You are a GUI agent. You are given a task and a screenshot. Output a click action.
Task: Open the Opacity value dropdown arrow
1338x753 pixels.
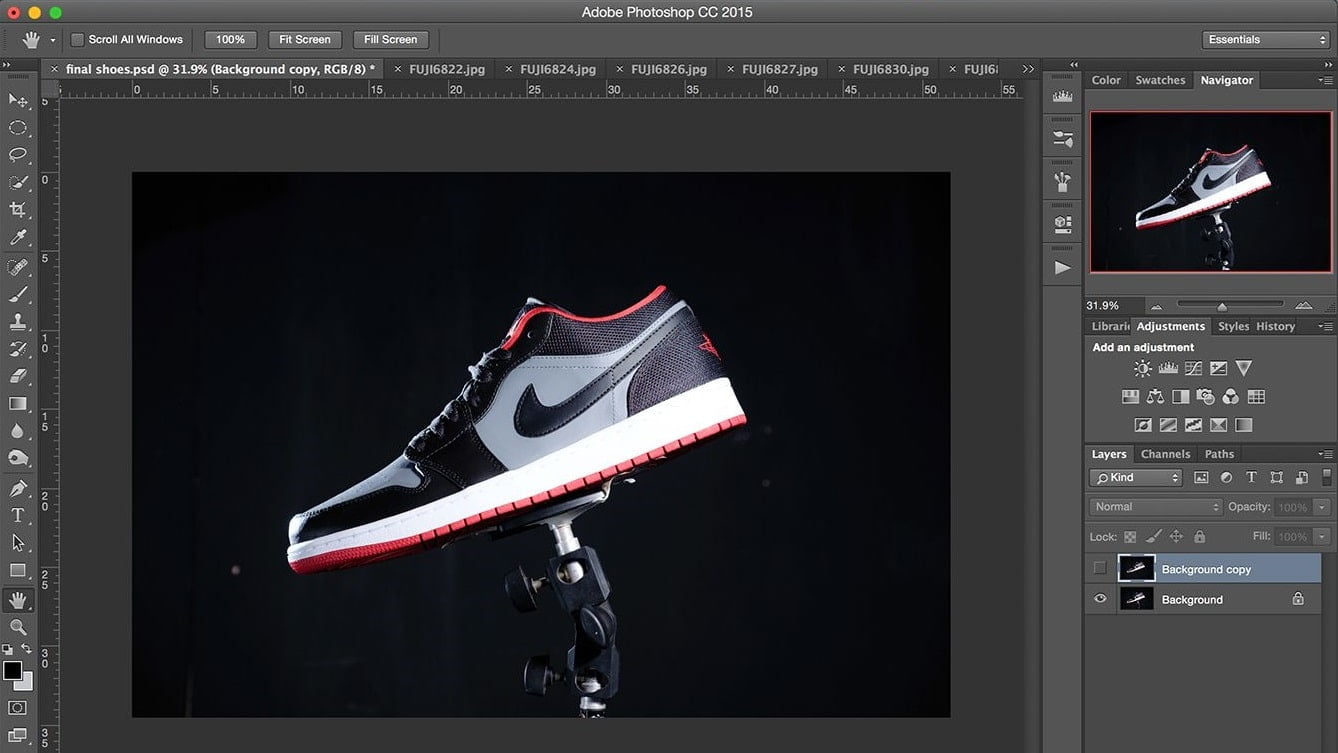coord(1324,507)
